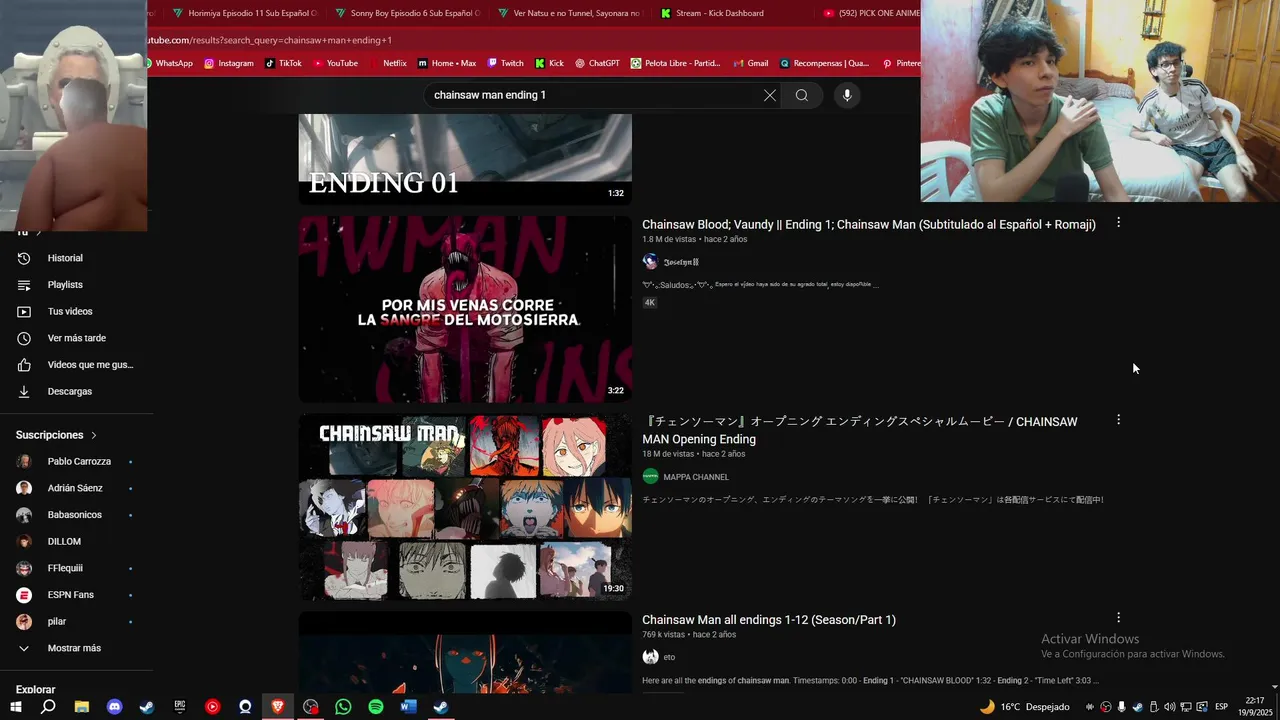
Task: Open options menu for MAPPA Opening Ending video
Action: (x=1118, y=420)
